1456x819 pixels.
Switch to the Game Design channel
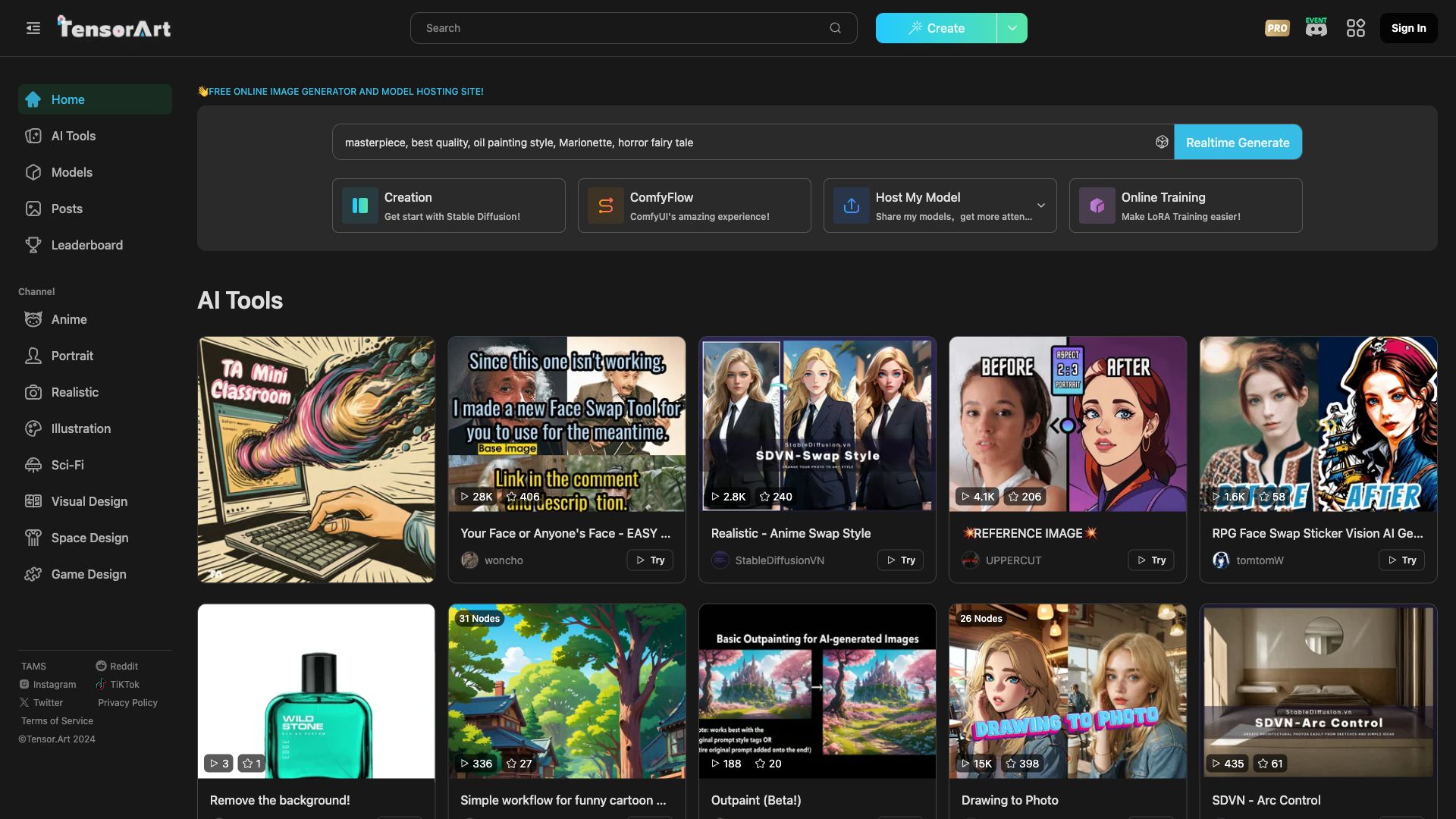tap(88, 574)
